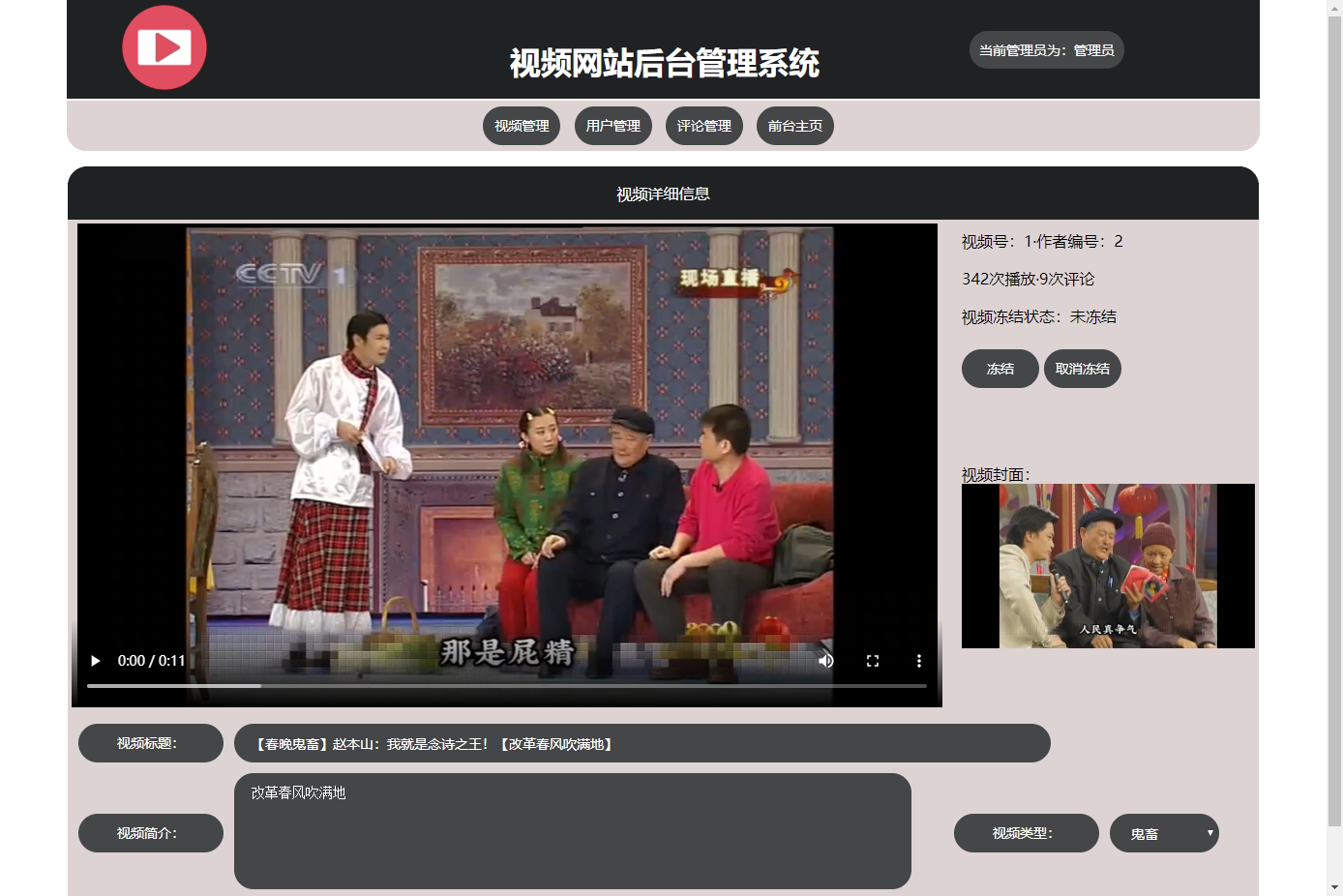Viewport: 1343px width, 896px height.
Task: Mute the video using the volume icon
Action: tap(826, 661)
